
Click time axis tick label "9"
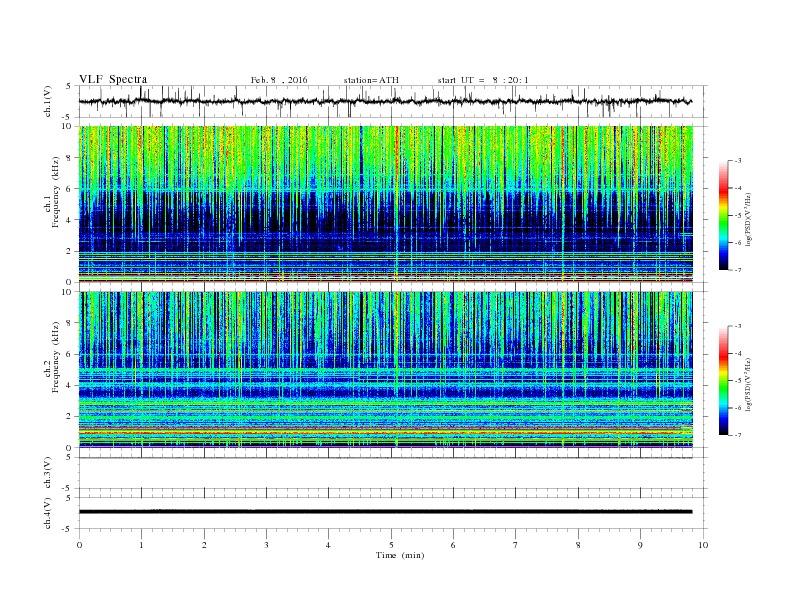point(640,545)
